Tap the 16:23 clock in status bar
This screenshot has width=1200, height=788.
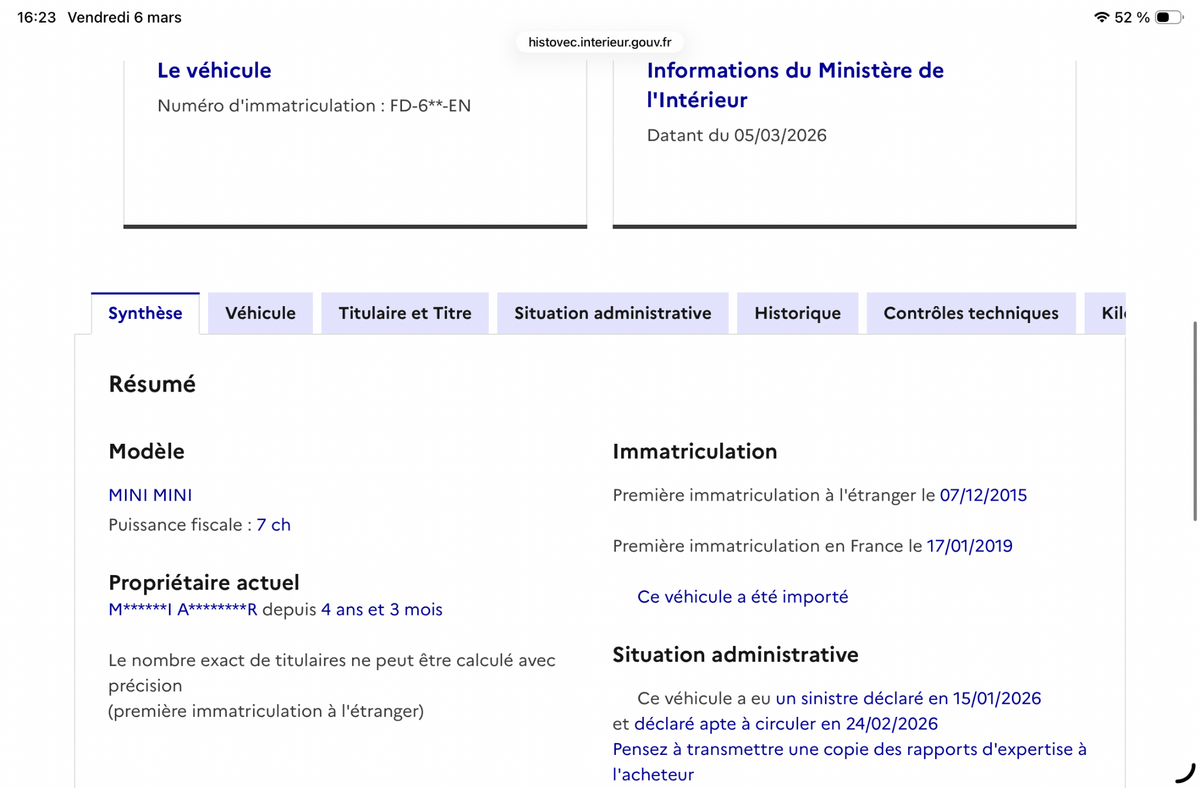pyautogui.click(x=37, y=17)
